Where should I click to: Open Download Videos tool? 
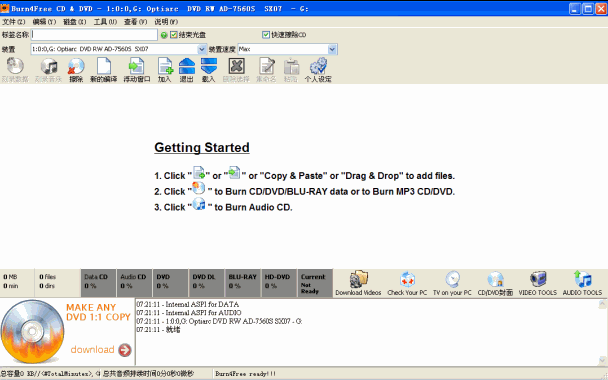click(358, 283)
